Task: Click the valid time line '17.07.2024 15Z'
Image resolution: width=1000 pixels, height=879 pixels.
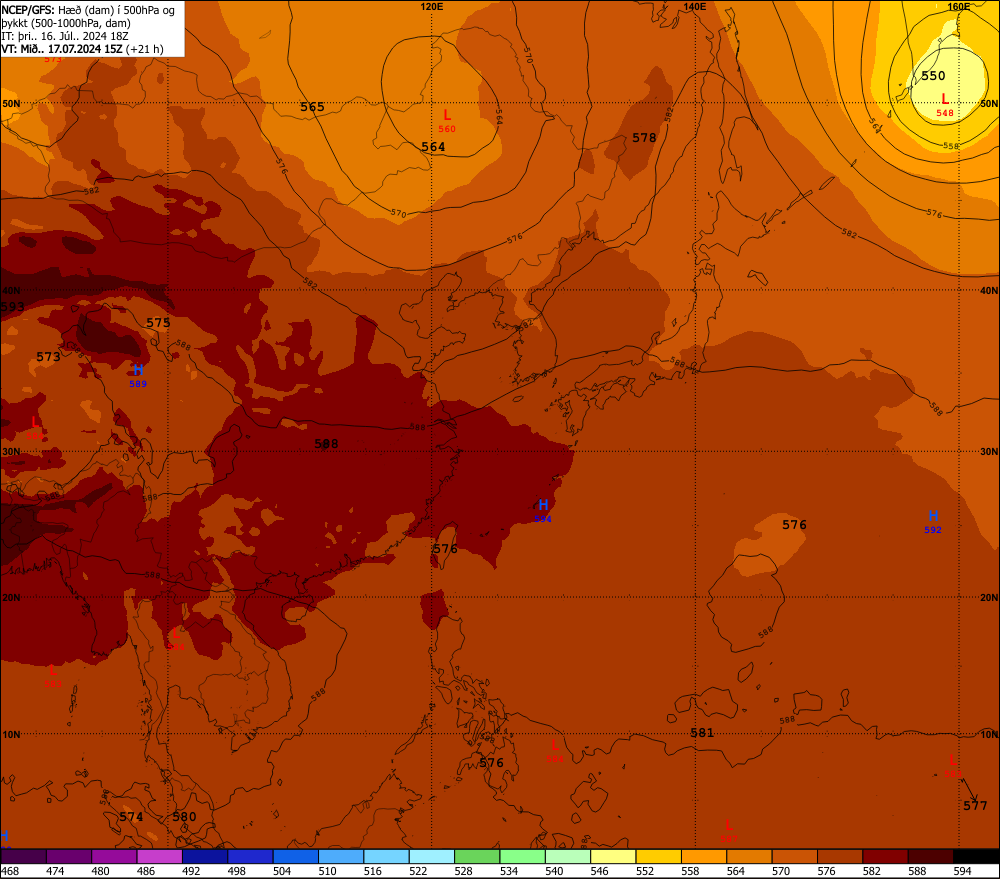Action: (82, 49)
